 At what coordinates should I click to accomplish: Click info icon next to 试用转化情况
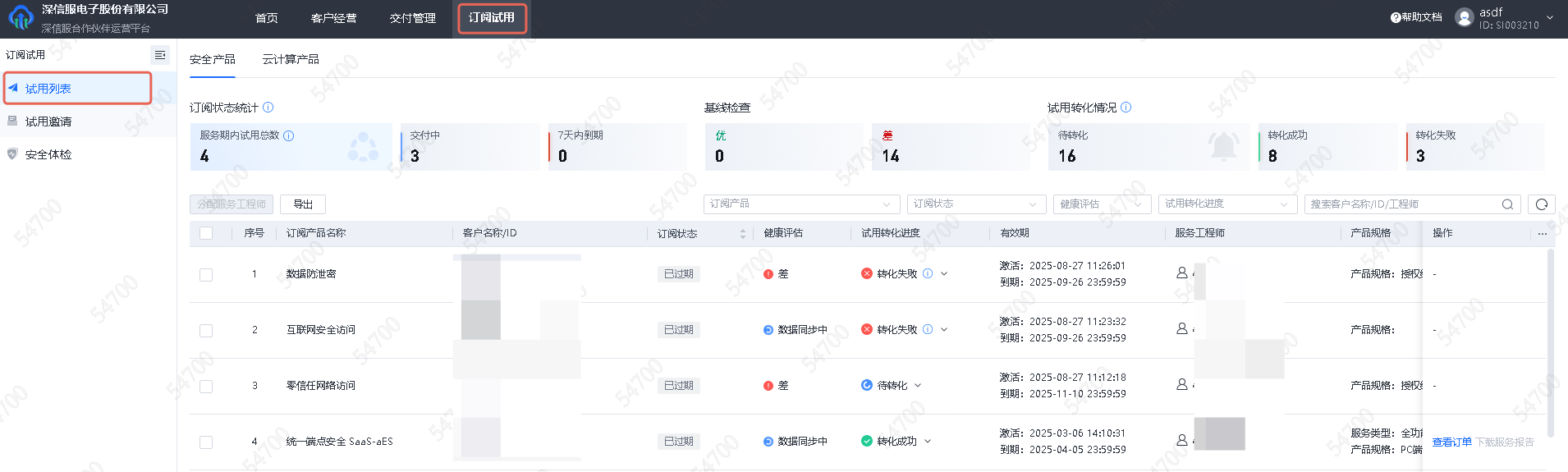pyautogui.click(x=1126, y=108)
